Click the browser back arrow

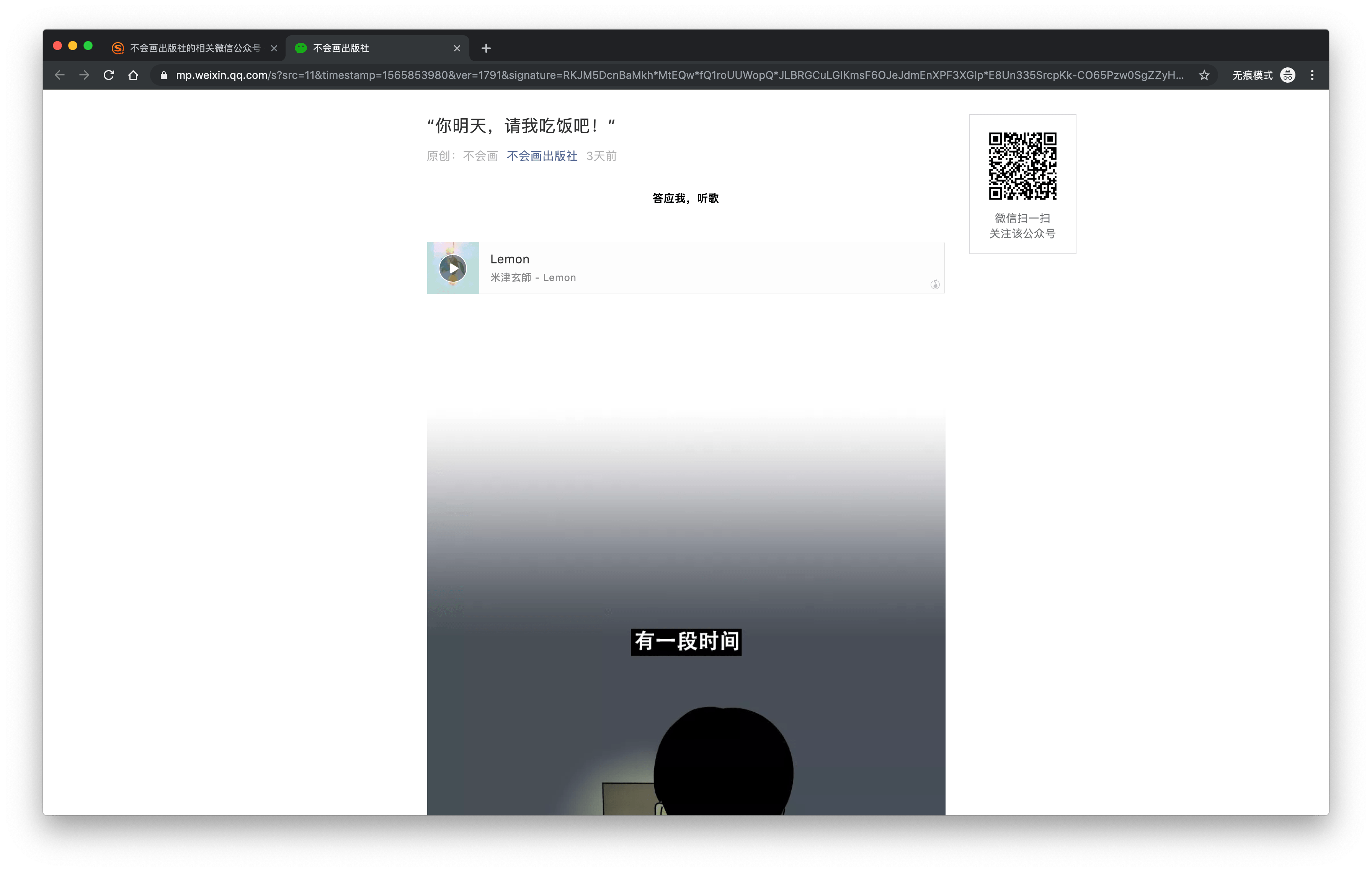(x=60, y=75)
